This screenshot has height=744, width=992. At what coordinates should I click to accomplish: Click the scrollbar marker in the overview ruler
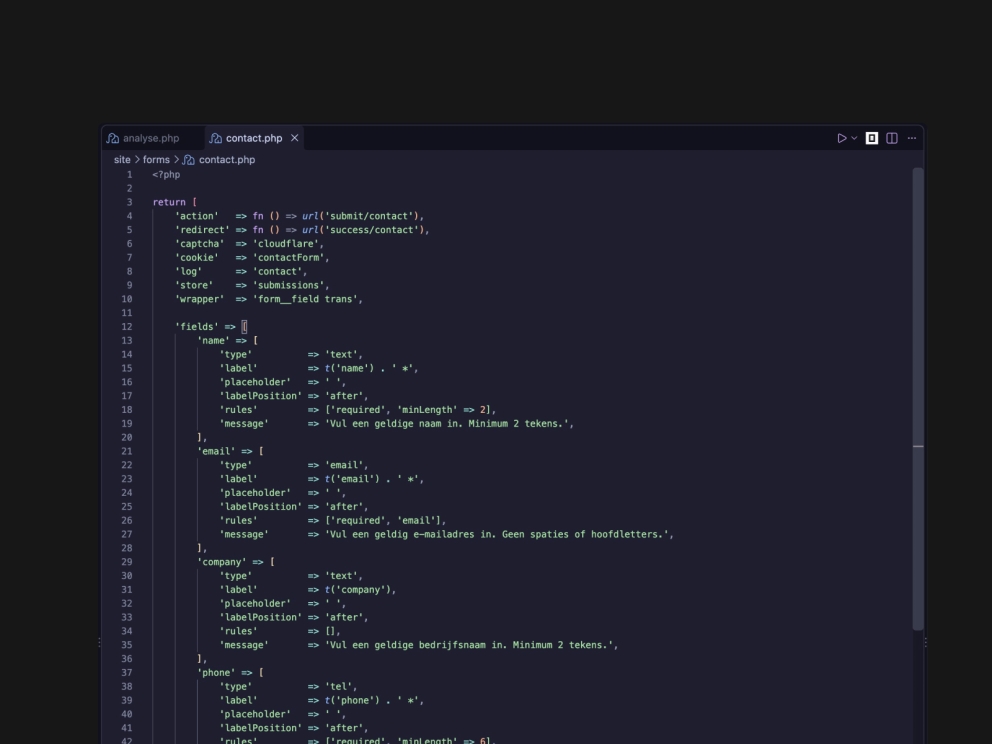[918, 447]
